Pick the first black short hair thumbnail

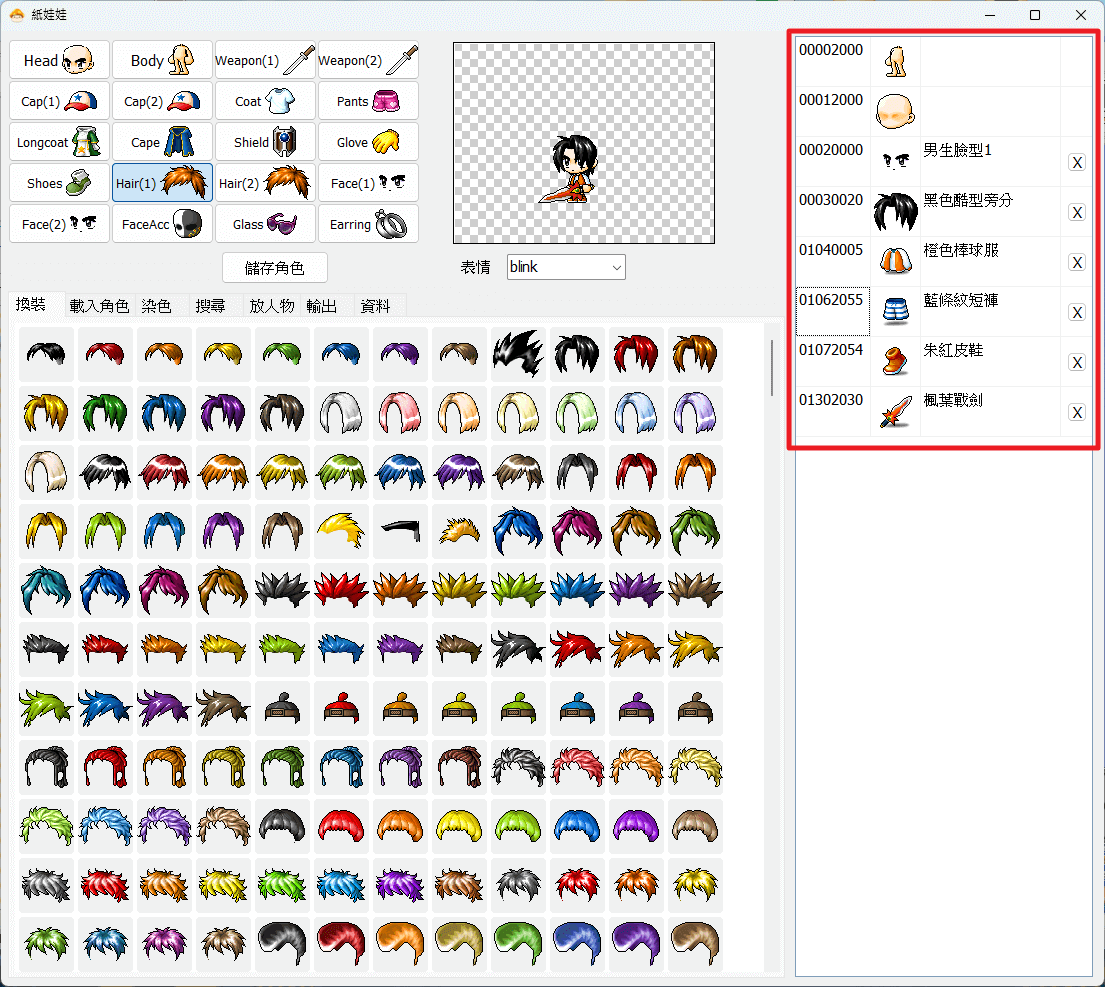pyautogui.click(x=47, y=354)
